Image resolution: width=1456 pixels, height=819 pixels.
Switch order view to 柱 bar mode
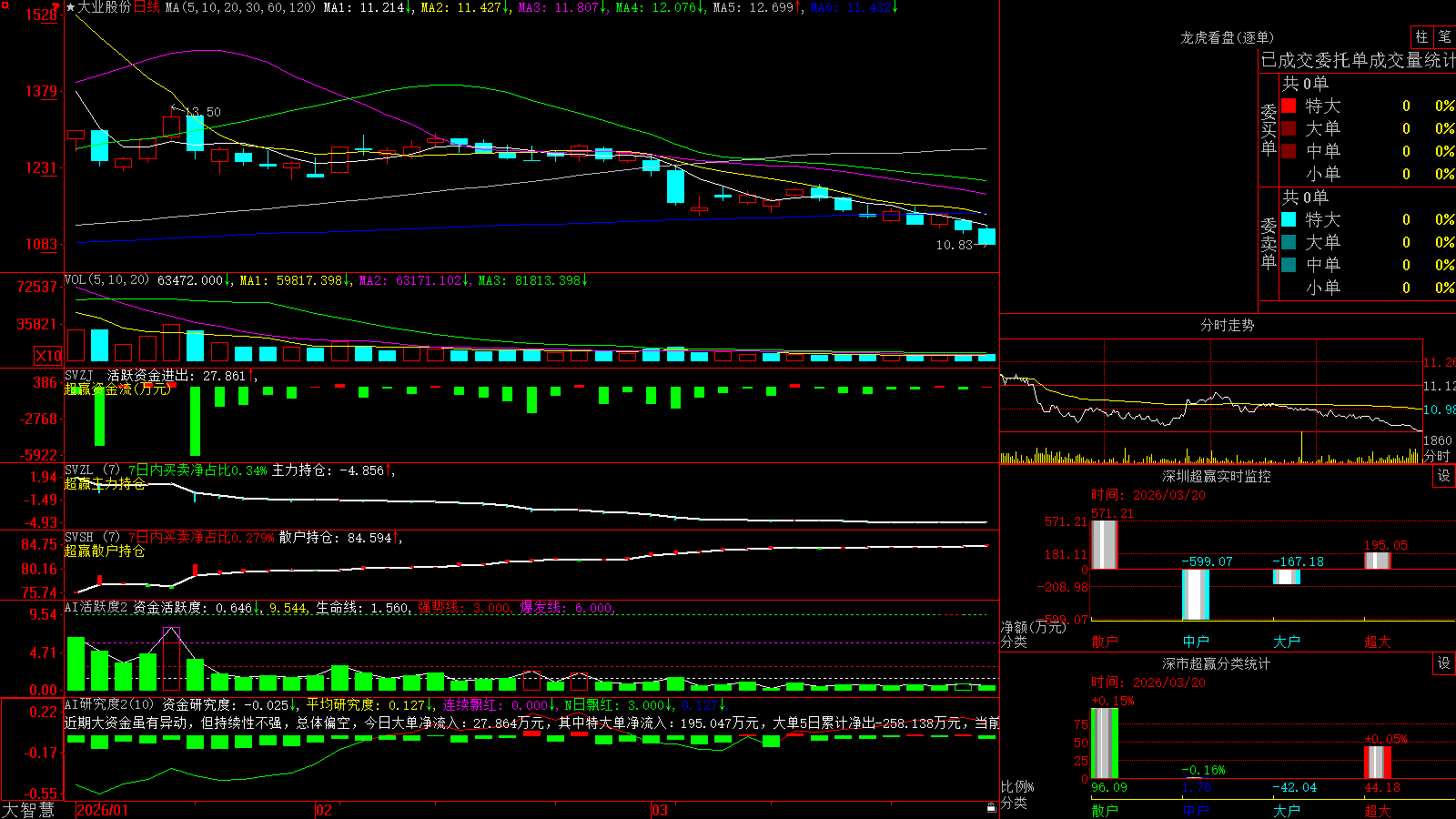[1421, 36]
